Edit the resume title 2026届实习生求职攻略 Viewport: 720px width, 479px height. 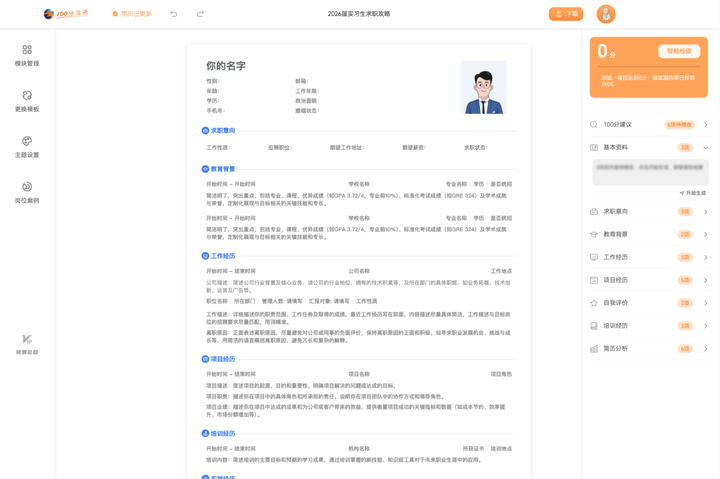click(x=359, y=14)
